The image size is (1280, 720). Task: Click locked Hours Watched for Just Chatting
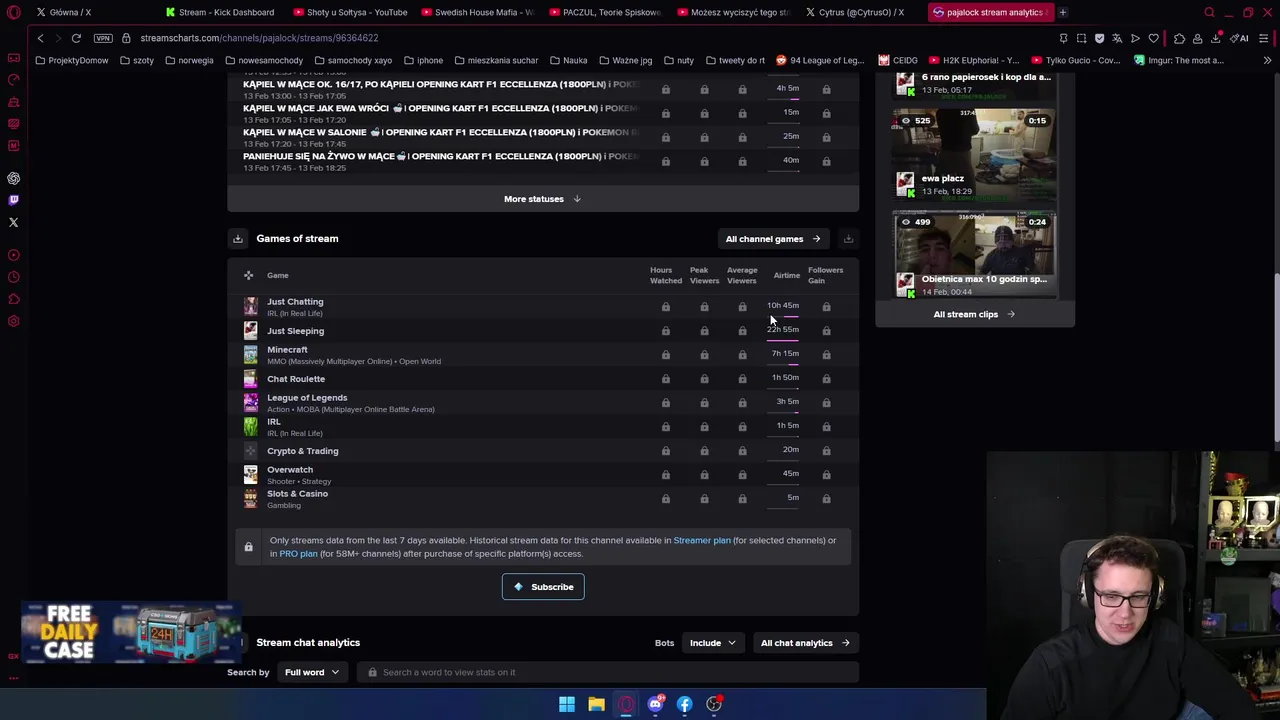point(666,307)
